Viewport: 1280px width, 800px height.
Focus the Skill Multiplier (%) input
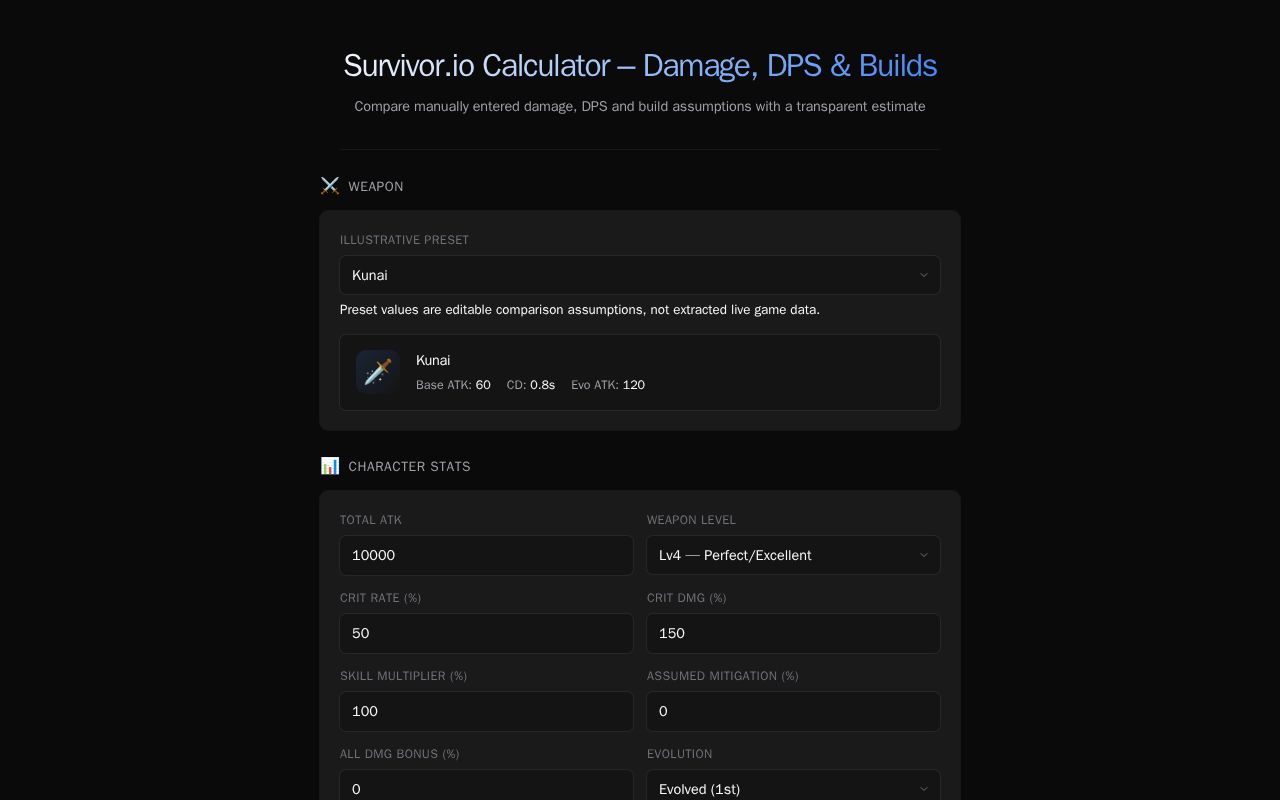click(x=486, y=711)
